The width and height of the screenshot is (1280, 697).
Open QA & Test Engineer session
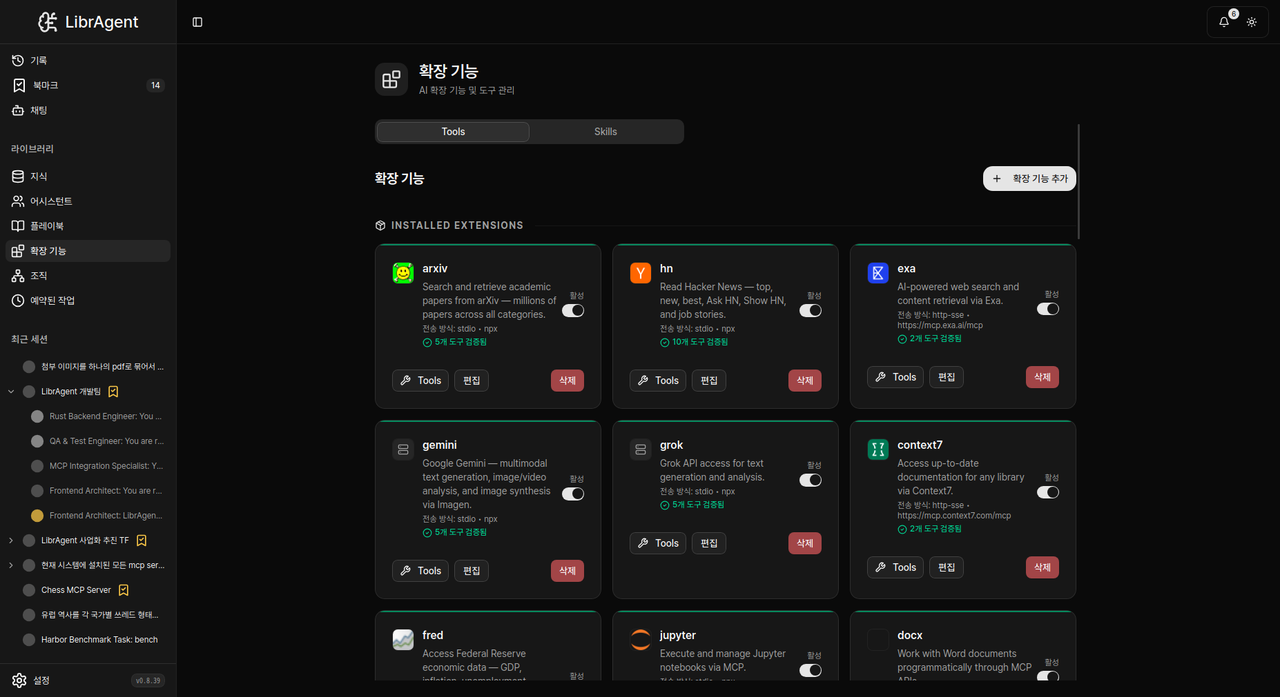point(97,441)
